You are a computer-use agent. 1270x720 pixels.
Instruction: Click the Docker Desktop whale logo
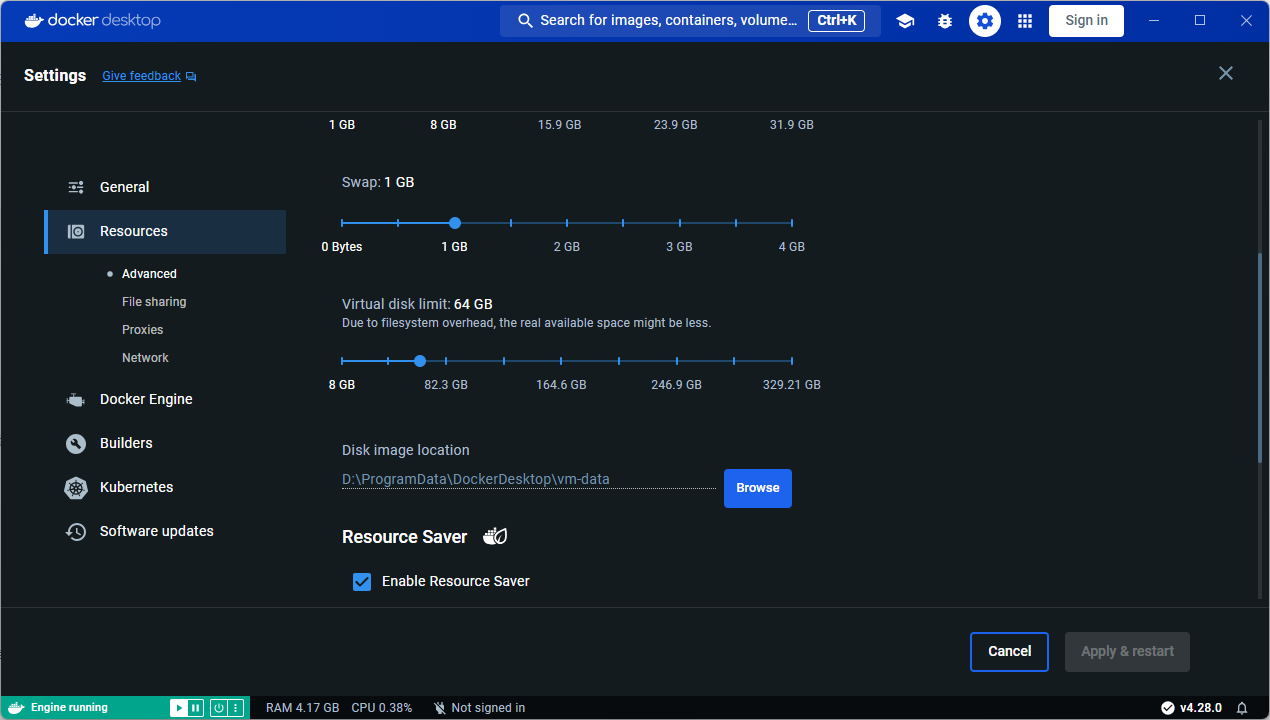click(35, 20)
